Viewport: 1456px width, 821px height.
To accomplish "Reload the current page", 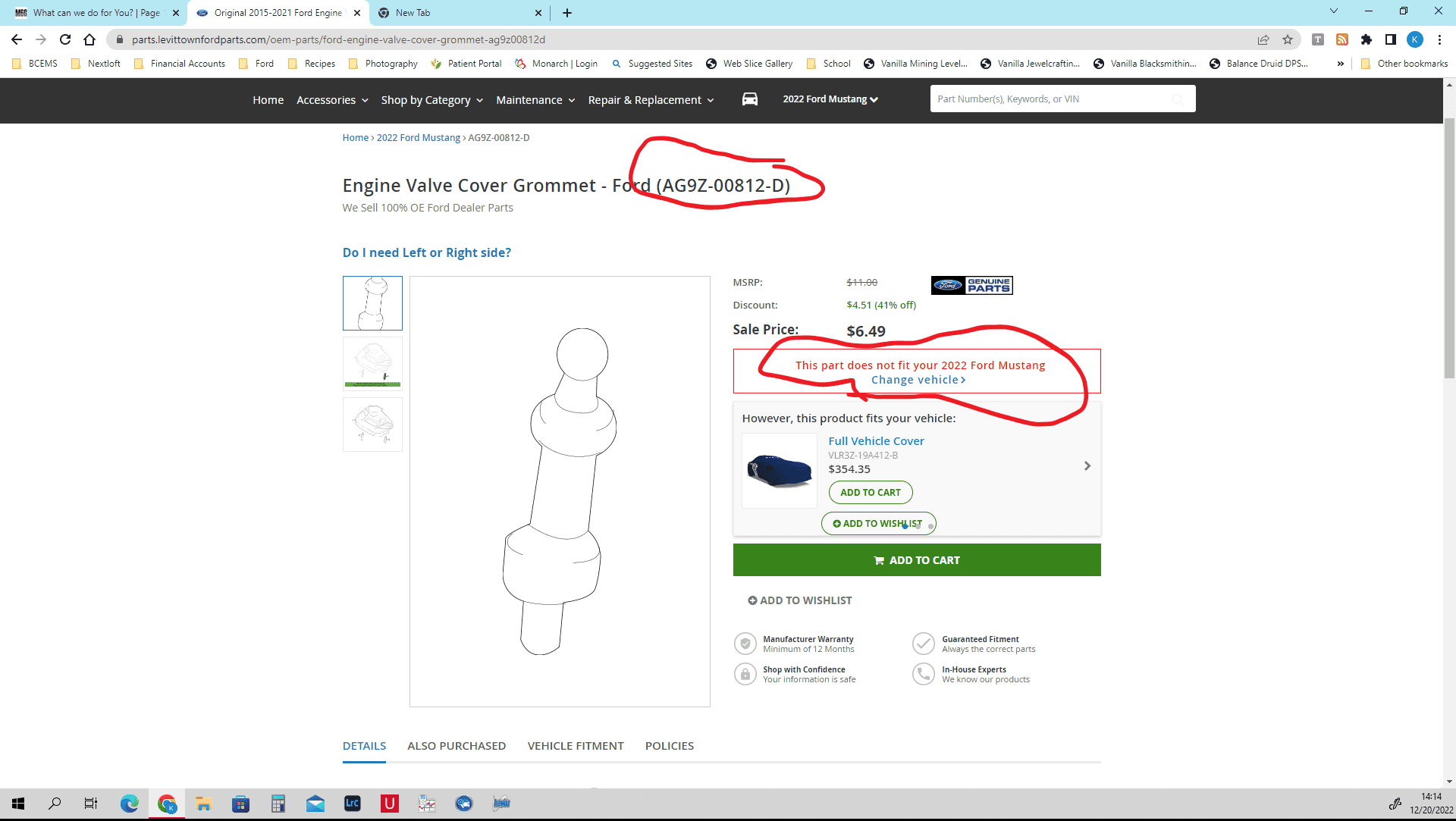I will coord(65,39).
